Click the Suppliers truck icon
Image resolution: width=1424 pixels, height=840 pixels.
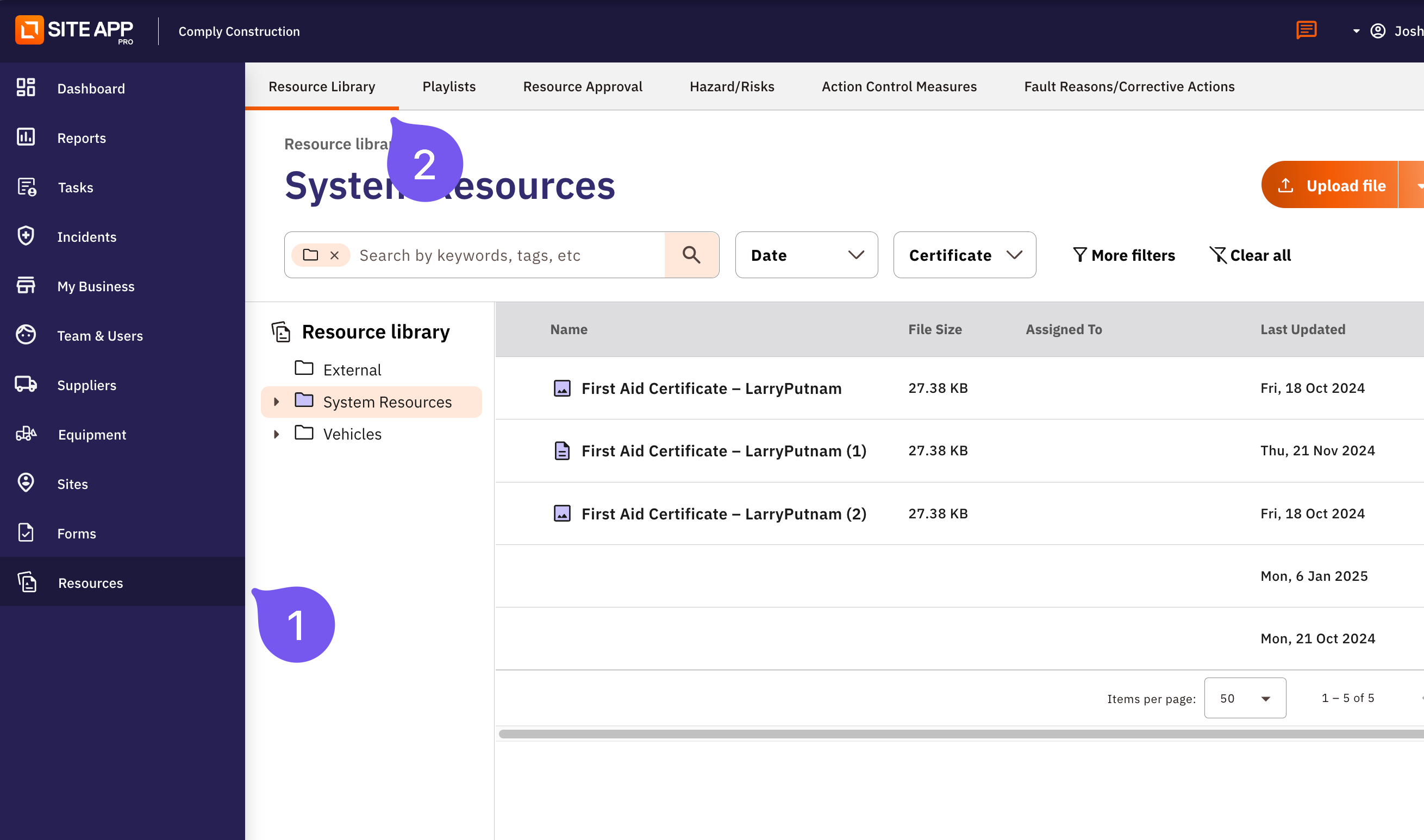[x=26, y=384]
